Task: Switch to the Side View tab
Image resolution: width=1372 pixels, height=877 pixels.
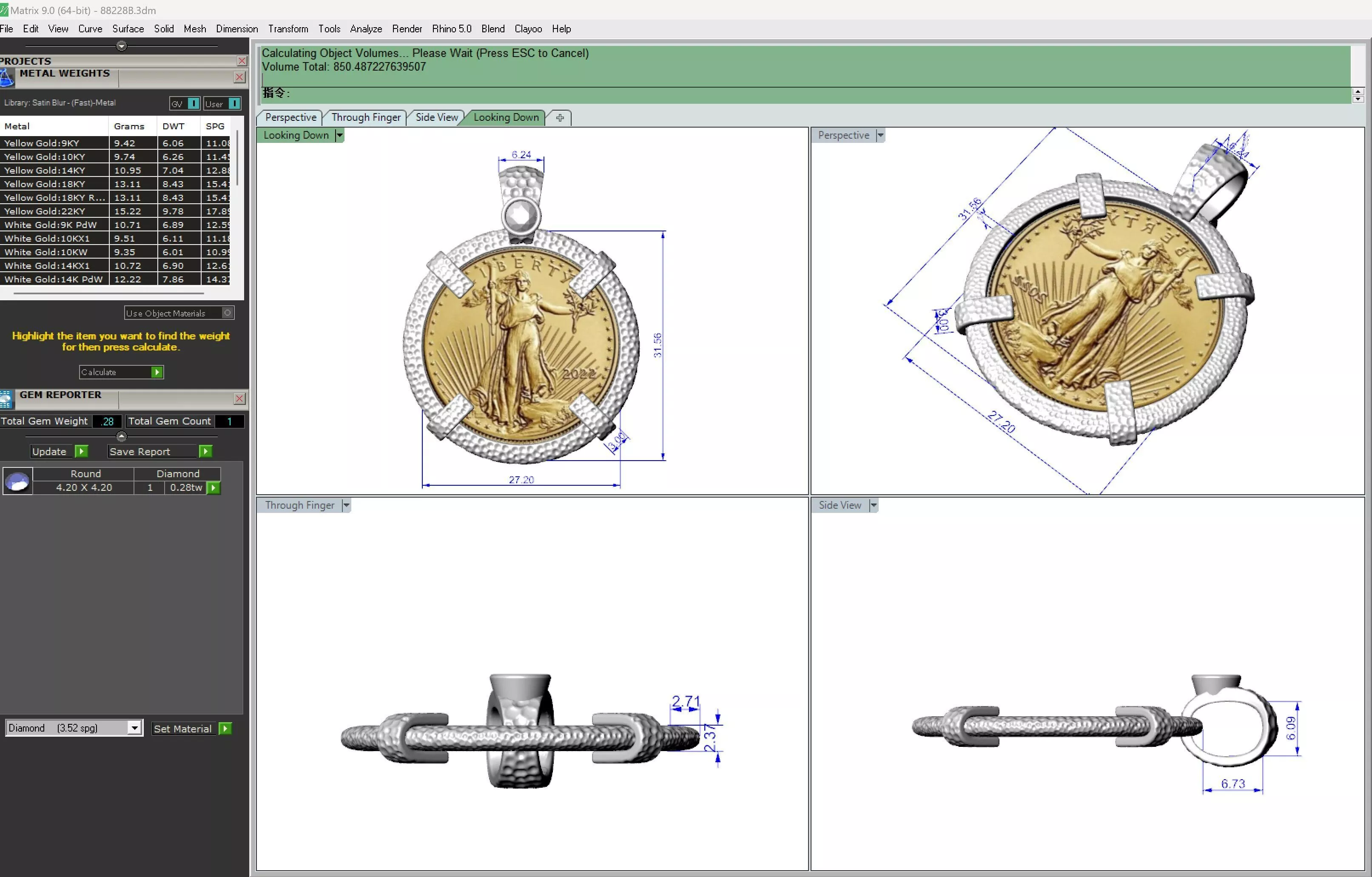Action: [436, 117]
